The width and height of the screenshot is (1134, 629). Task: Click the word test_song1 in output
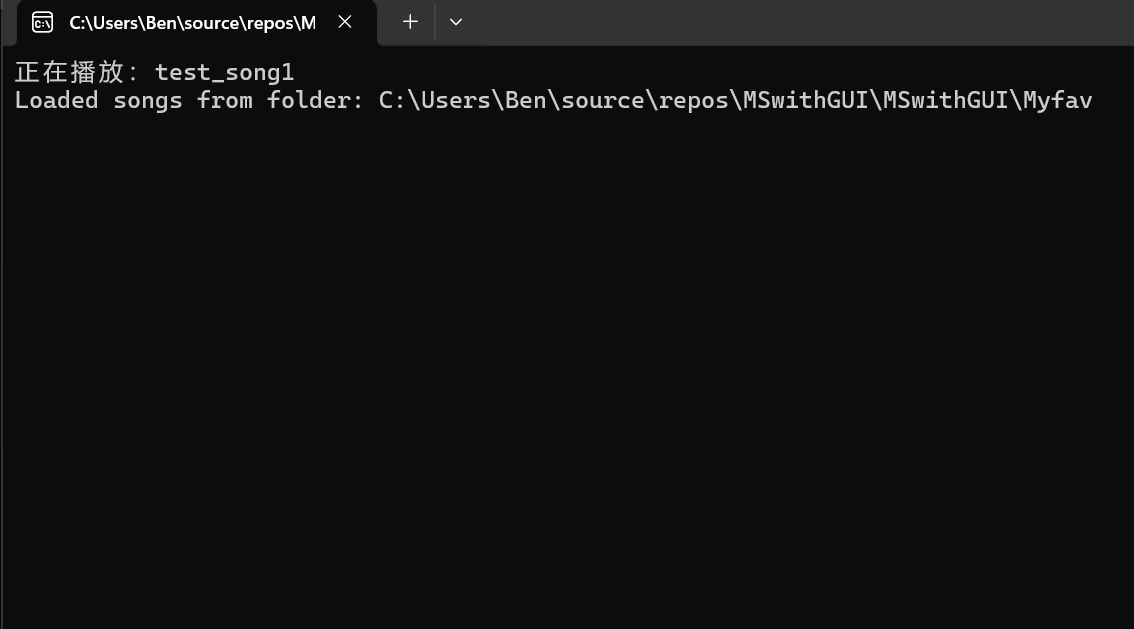[x=224, y=72]
